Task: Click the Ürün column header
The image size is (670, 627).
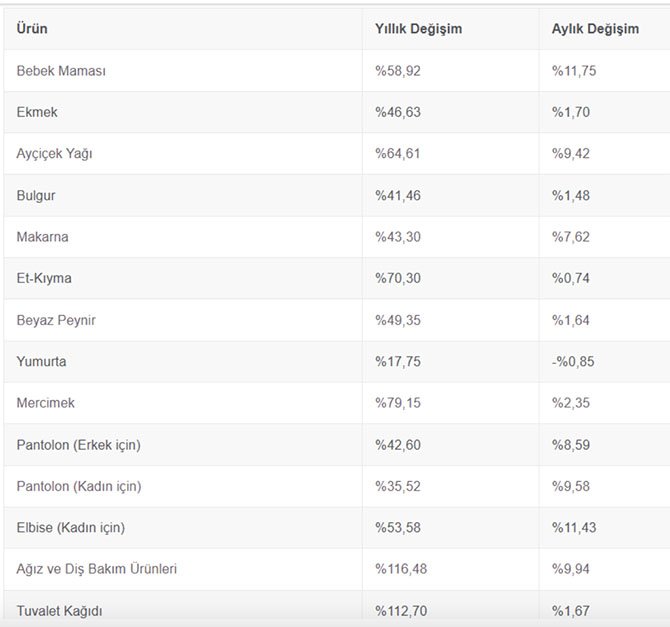Action: (32, 29)
